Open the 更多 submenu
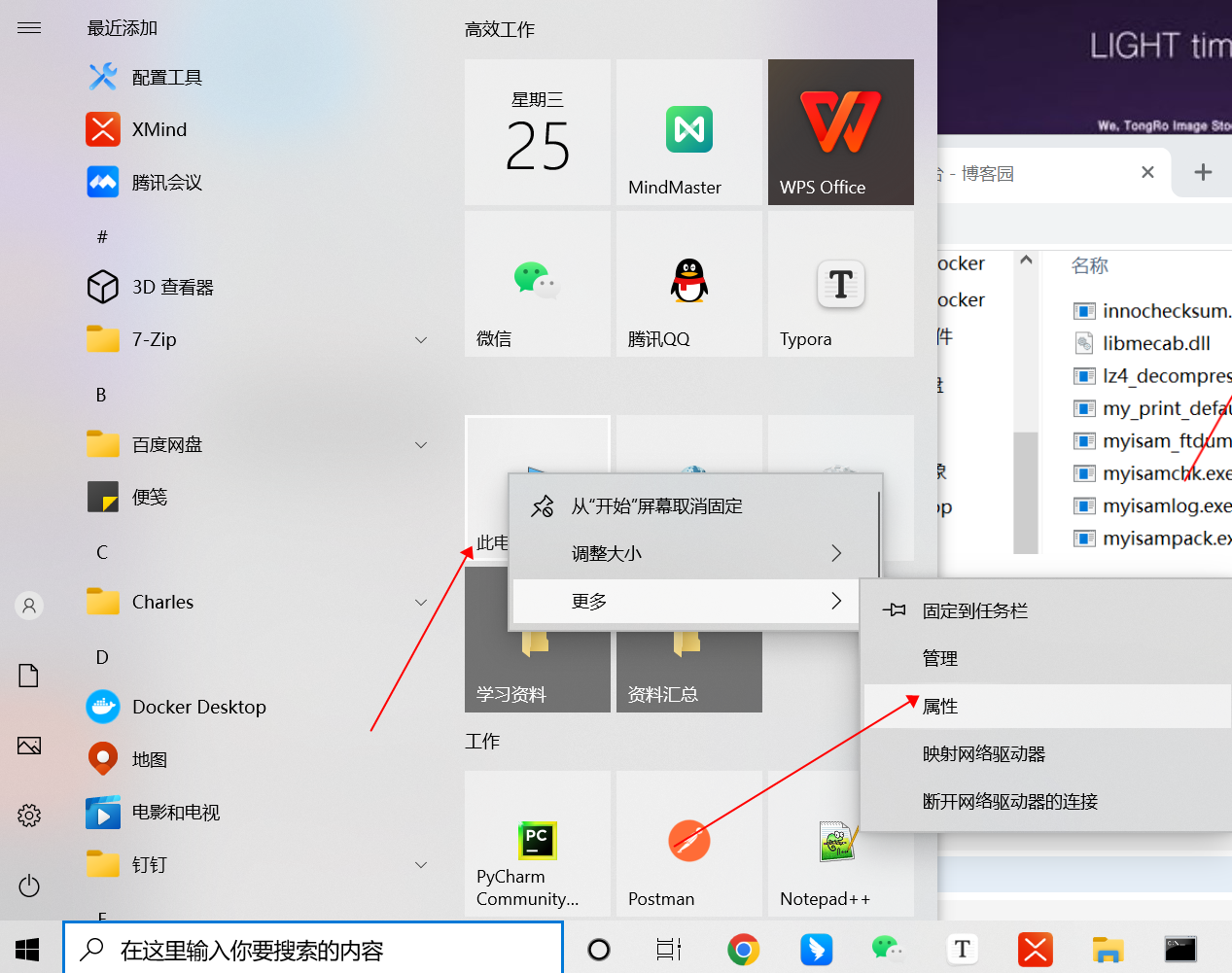 685,601
